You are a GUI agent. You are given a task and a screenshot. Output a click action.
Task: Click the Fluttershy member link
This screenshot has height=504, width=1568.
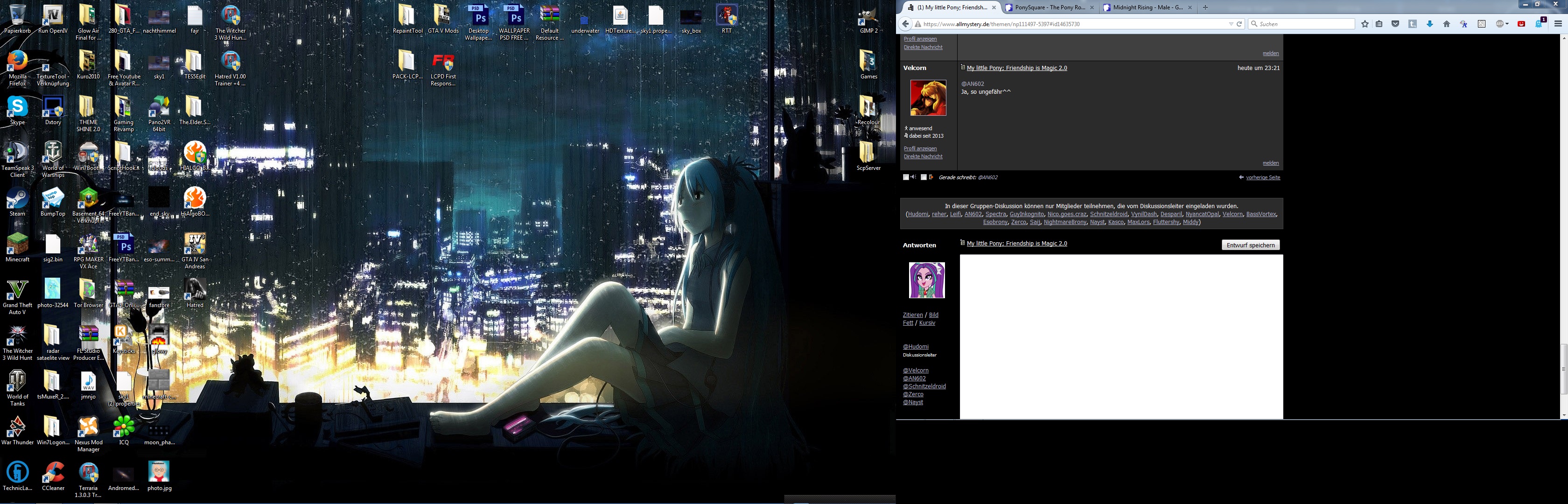coord(1166,222)
